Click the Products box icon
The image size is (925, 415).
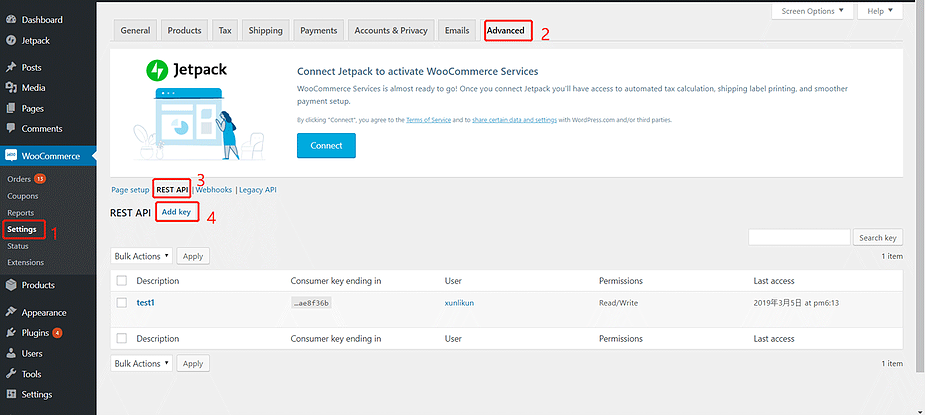(x=11, y=285)
